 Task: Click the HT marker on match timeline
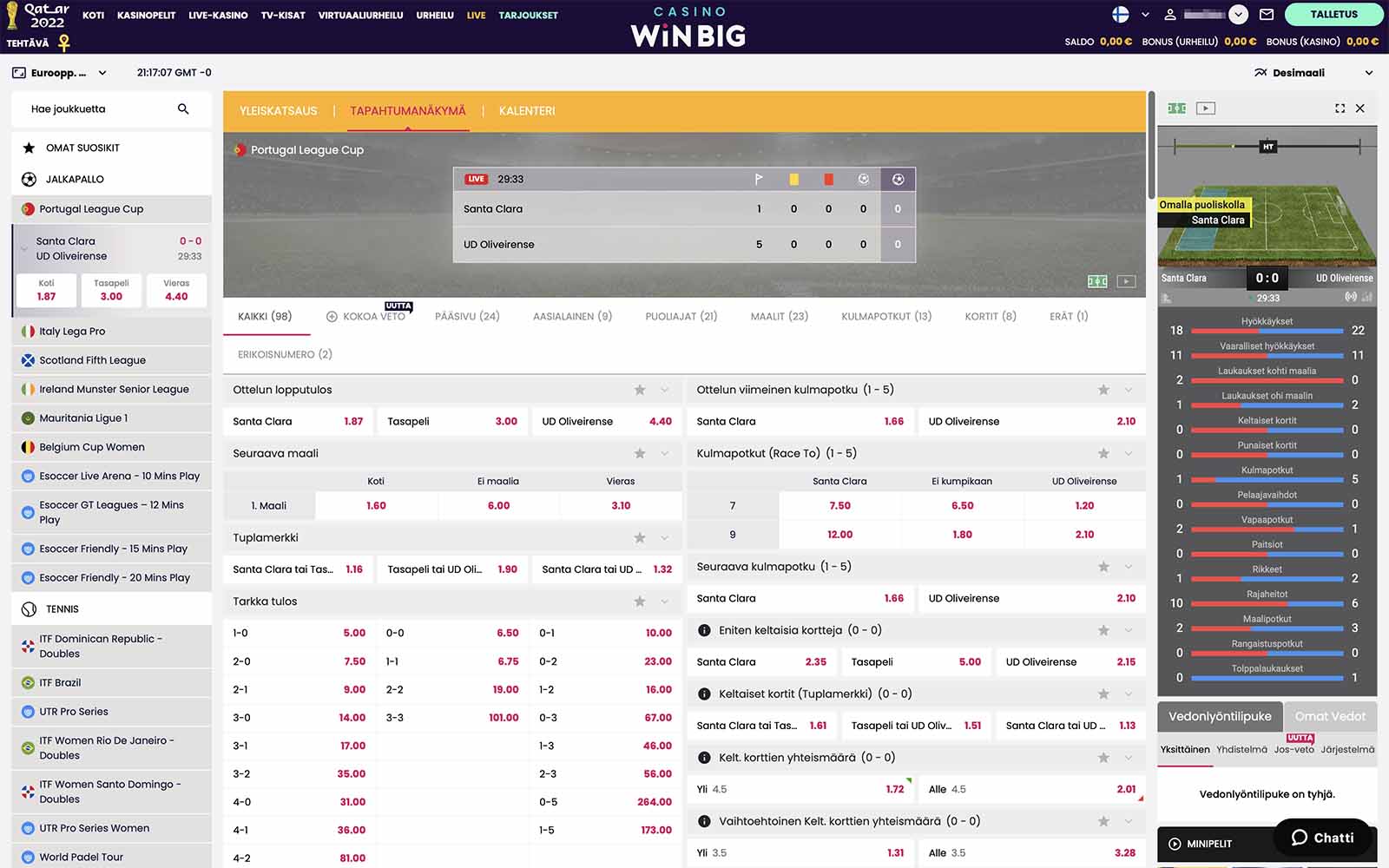(x=1267, y=147)
